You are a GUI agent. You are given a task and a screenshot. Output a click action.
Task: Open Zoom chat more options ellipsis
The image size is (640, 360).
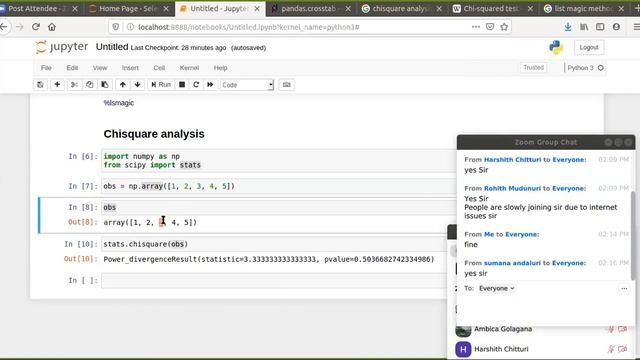(624, 289)
